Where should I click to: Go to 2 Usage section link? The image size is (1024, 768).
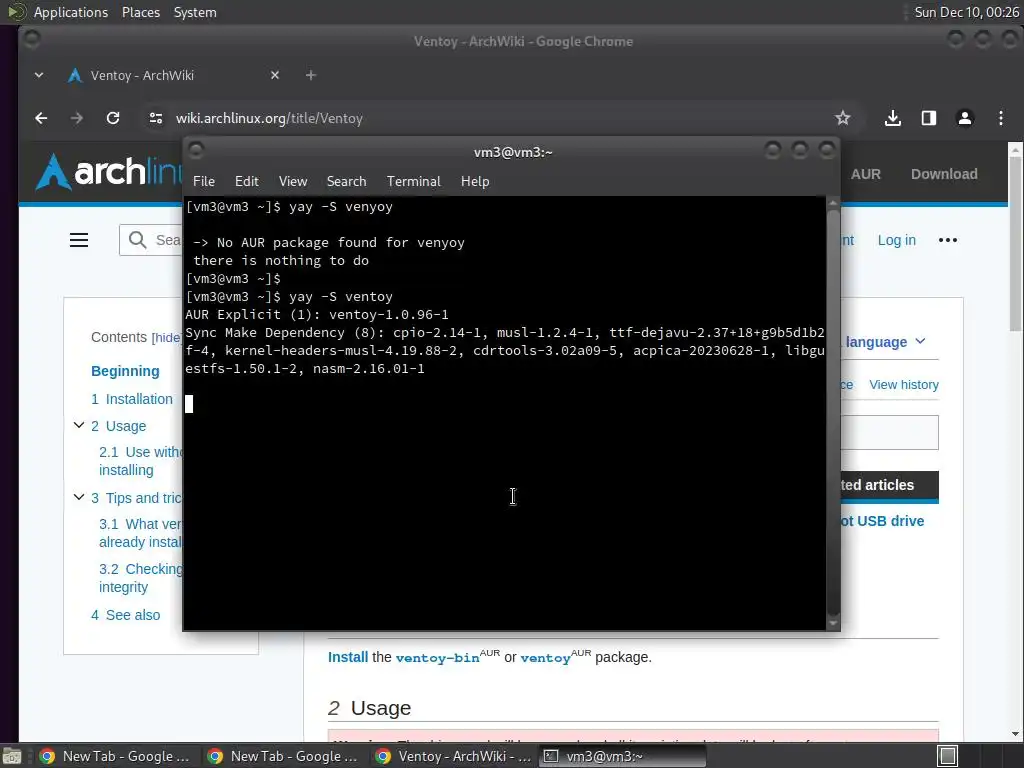(119, 426)
